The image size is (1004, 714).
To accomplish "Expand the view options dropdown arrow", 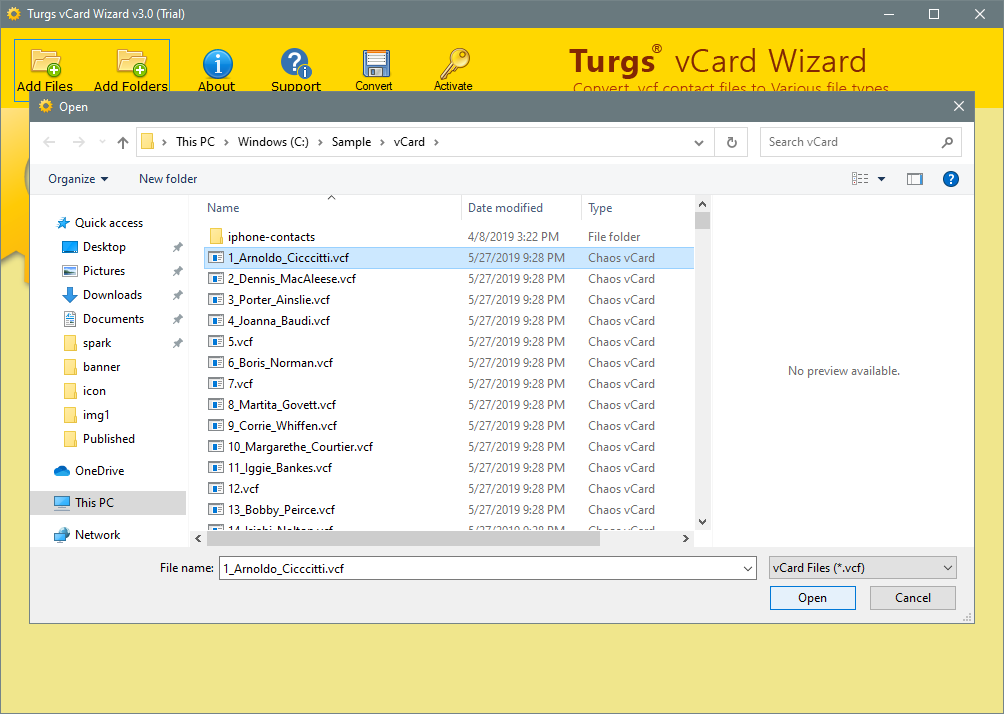I will coord(881,179).
